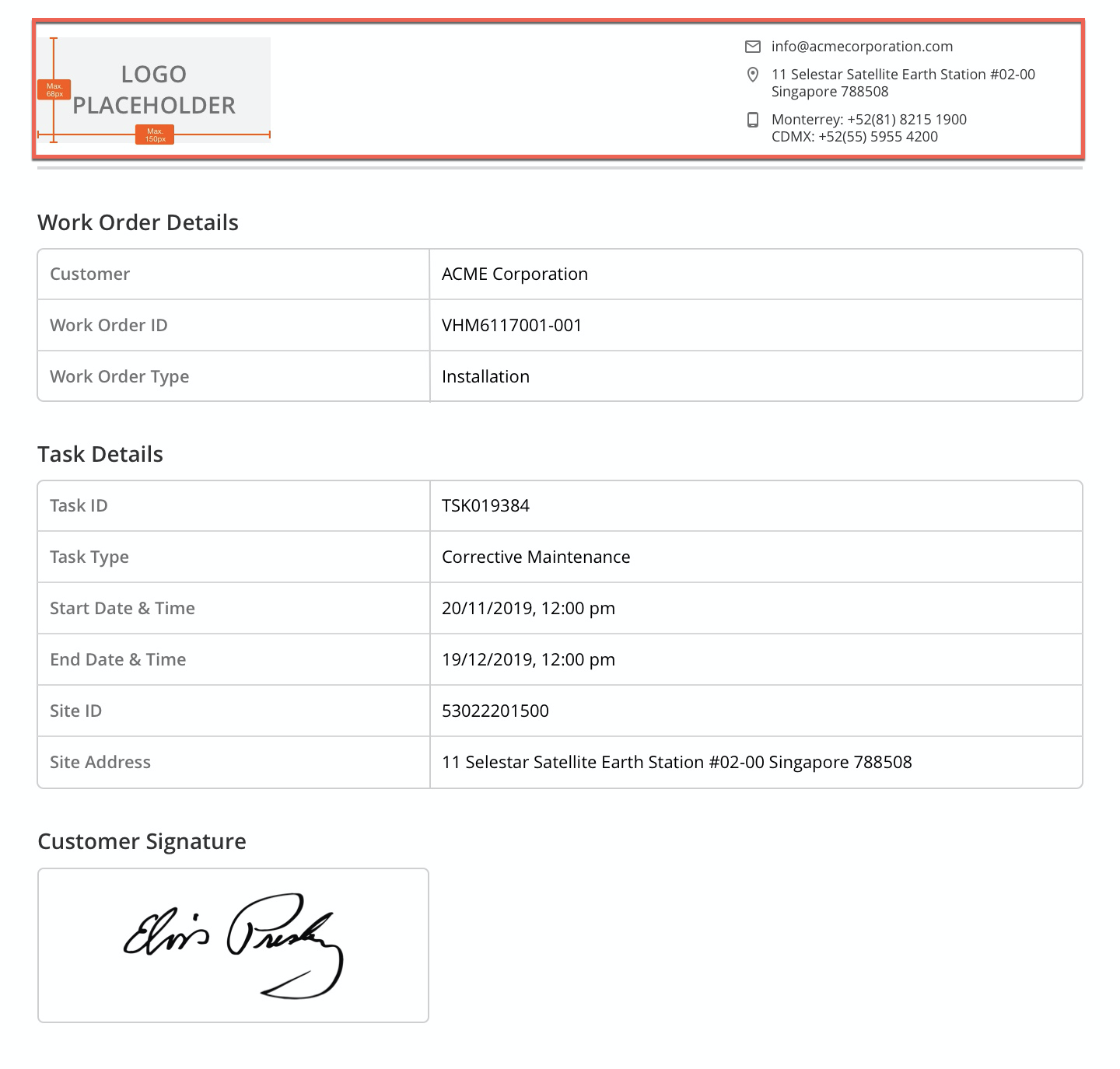1120x1069 pixels.
Task: Select the 19/12/2019, 12:00 pm value
Action: (528, 659)
